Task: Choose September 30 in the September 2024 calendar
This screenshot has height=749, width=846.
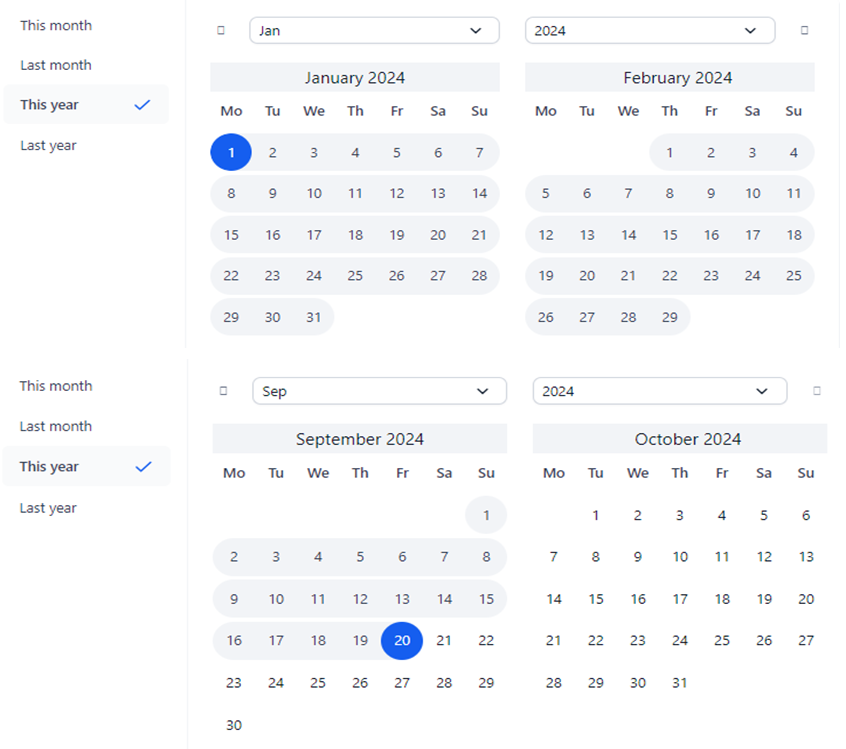Action: pyautogui.click(x=234, y=725)
